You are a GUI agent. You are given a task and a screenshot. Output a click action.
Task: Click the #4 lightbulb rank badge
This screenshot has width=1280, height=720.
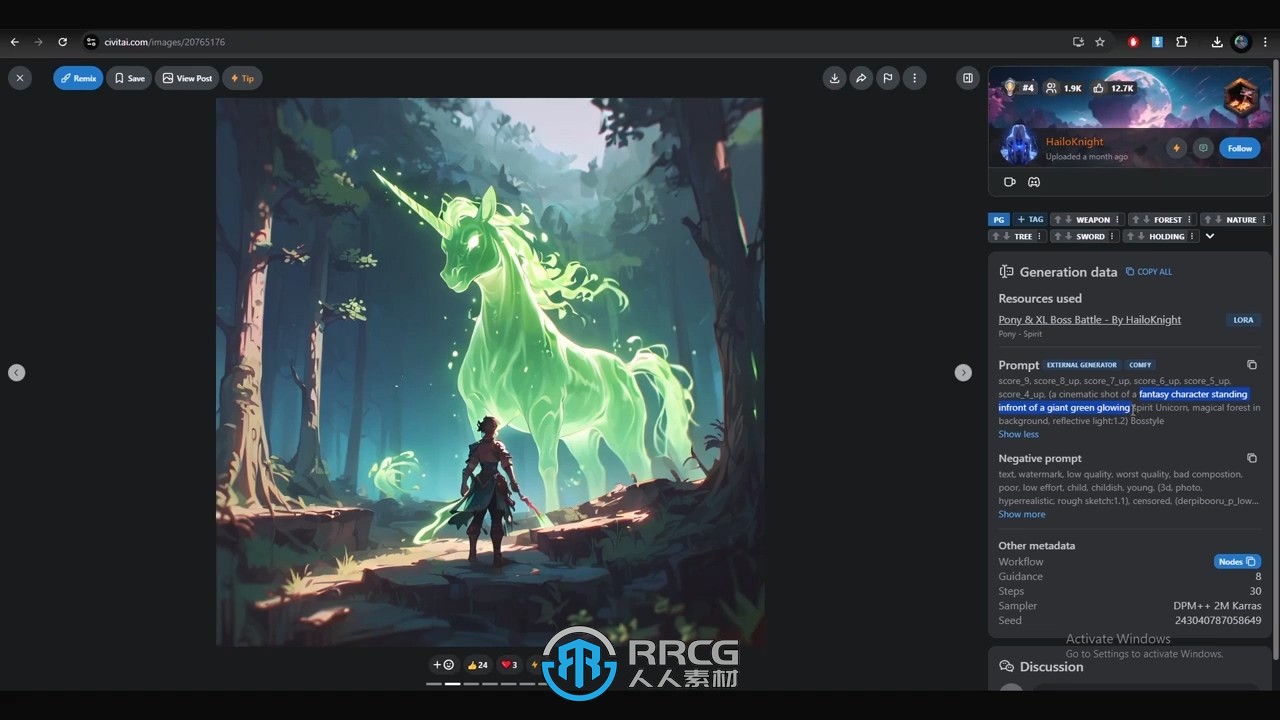(1019, 88)
